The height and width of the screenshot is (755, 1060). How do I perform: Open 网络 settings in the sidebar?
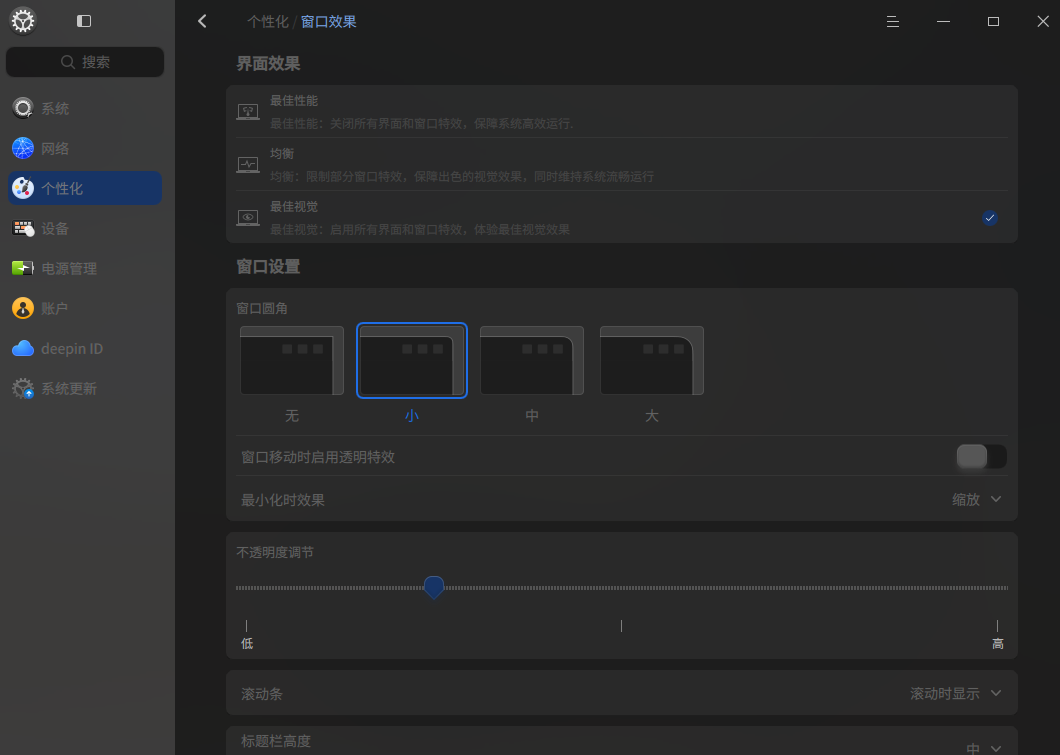coord(85,148)
